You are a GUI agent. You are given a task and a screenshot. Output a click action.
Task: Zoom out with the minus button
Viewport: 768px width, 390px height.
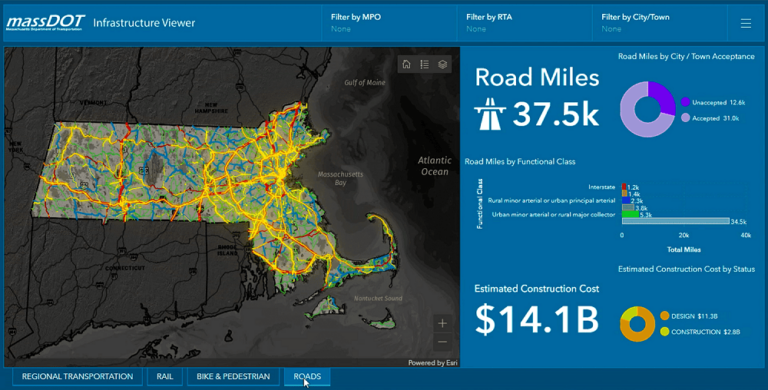point(442,341)
